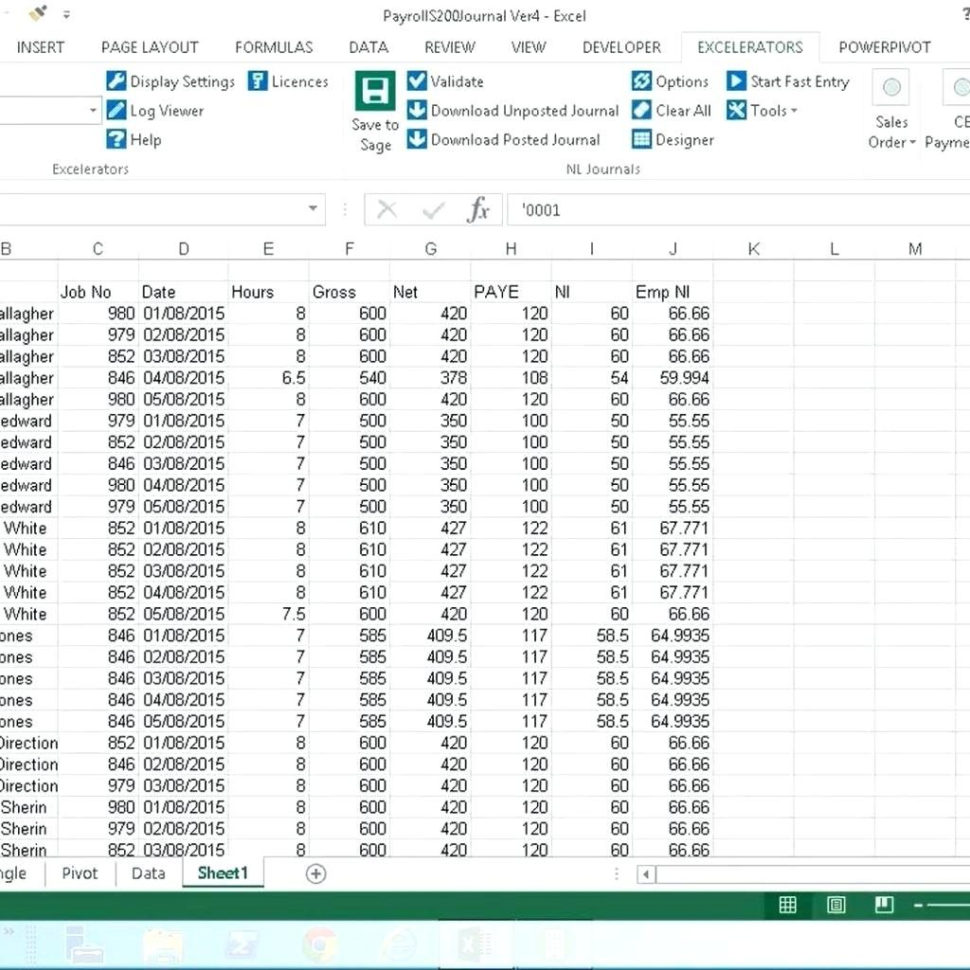Open the Designer grid icon
This screenshot has height=970, width=970.
(642, 139)
